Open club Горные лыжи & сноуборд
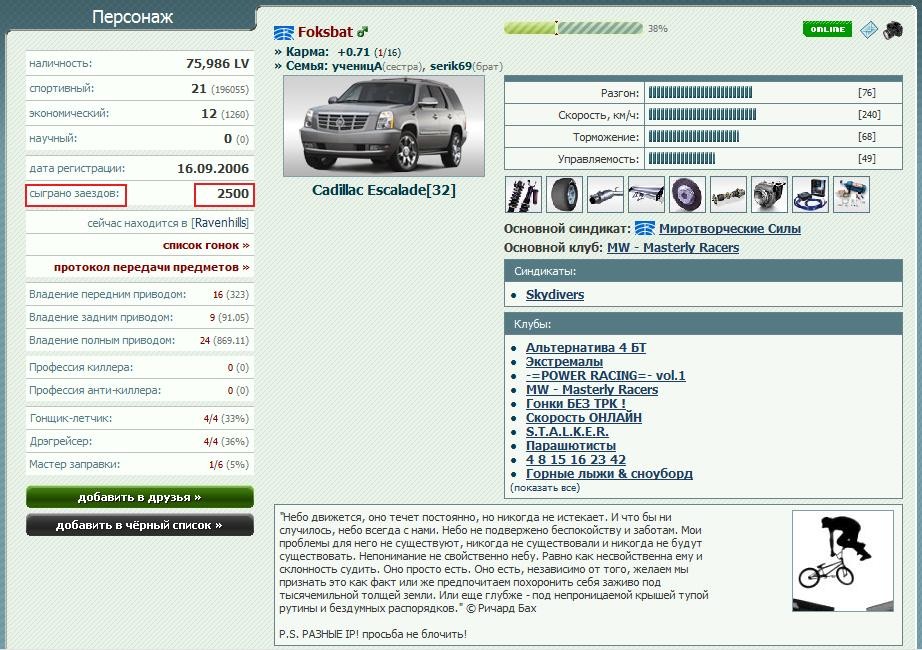922x650 pixels. click(609, 474)
